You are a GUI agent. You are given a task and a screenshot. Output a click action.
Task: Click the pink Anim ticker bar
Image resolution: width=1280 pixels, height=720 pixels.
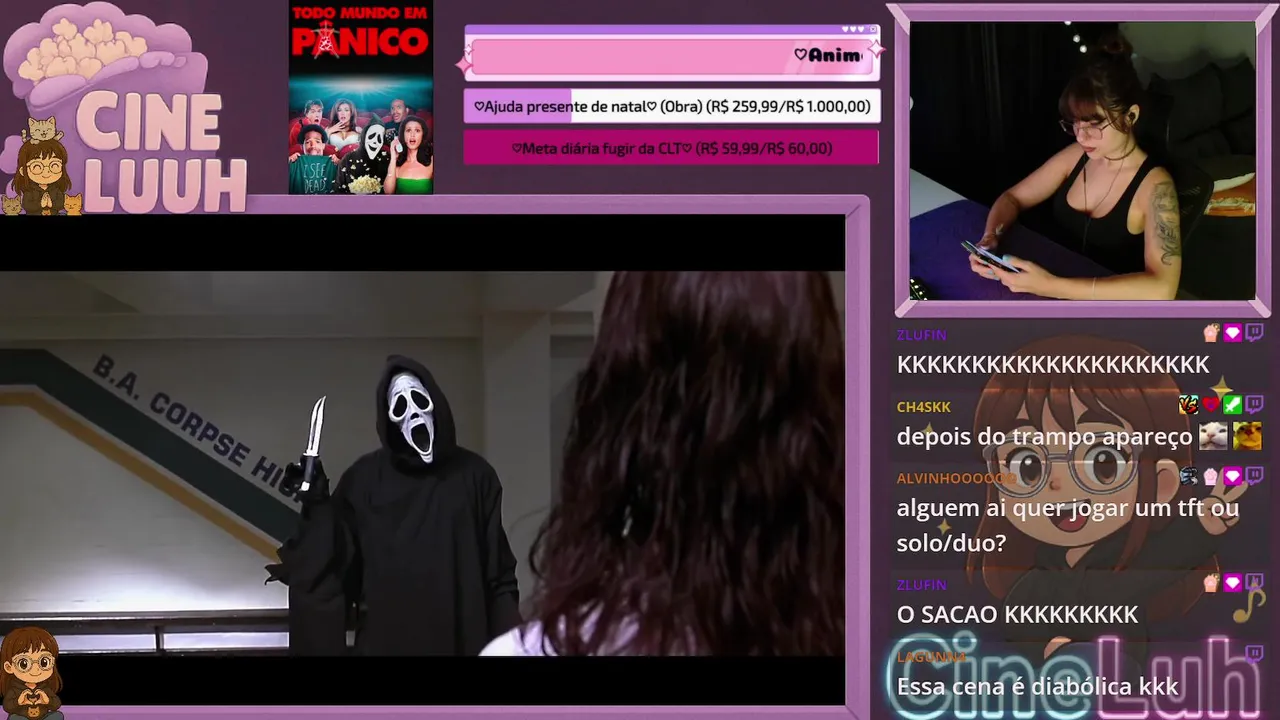point(672,55)
